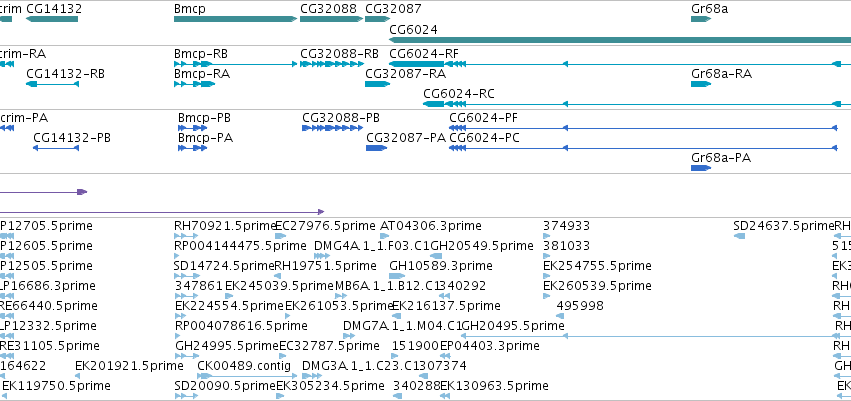This screenshot has height=401, width=851.
Task: Click the Gr68a gene label
Action: [x=709, y=9]
